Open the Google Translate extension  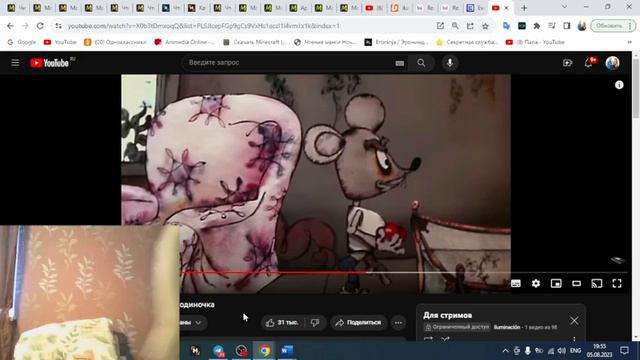click(507, 26)
